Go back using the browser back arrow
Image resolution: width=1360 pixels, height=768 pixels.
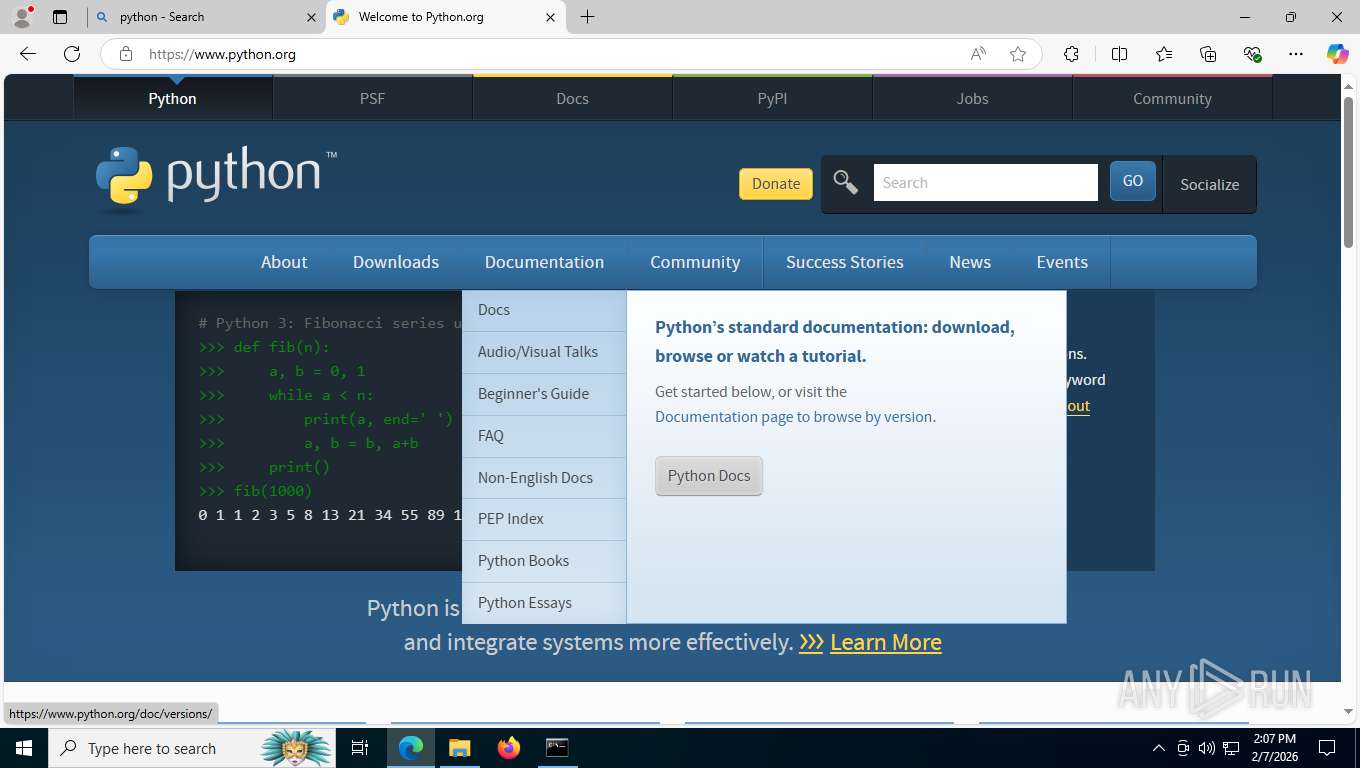click(28, 54)
